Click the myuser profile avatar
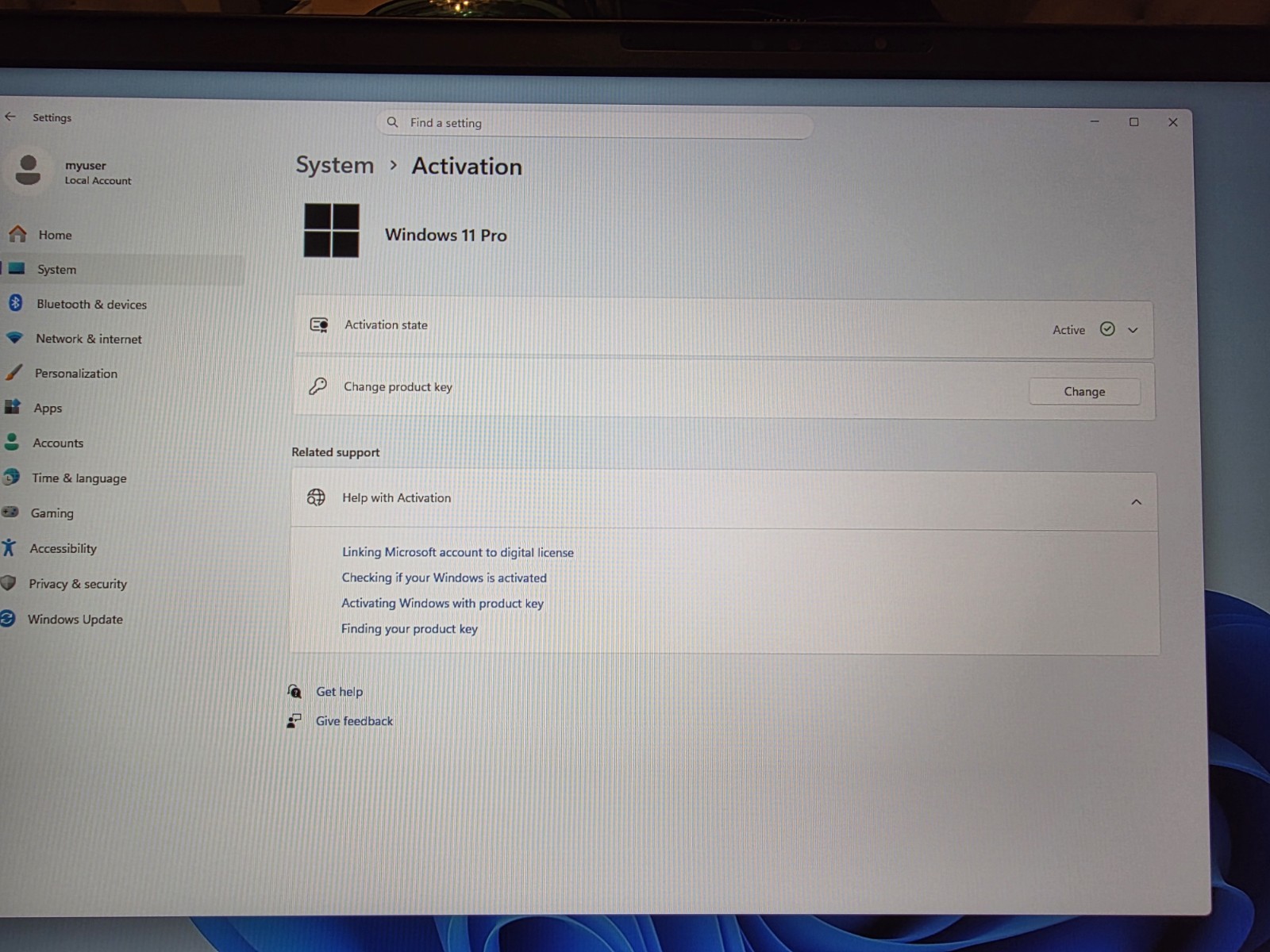This screenshot has width=1270, height=952. pos(28,171)
